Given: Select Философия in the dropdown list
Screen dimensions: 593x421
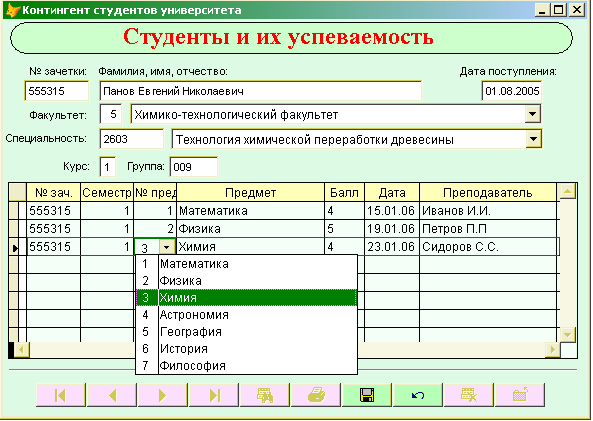Looking at the screenshot, I should pyautogui.click(x=246, y=366).
